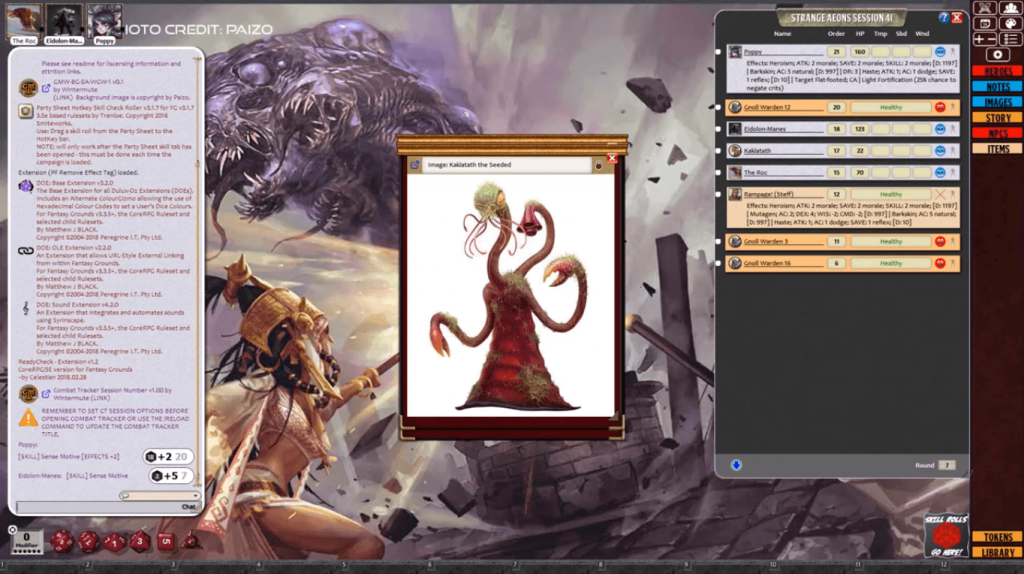Click the DOE Sound Extension clef icon
The image size is (1024, 574).
pos(25,308)
